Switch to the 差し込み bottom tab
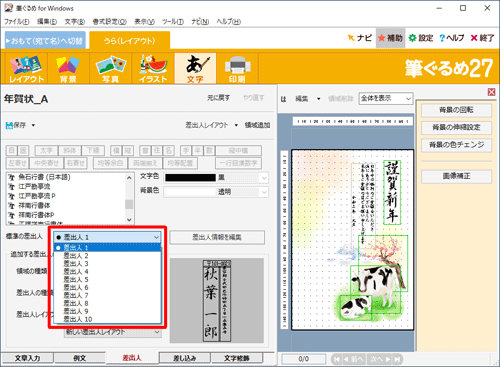500x367 pixels. (185, 358)
